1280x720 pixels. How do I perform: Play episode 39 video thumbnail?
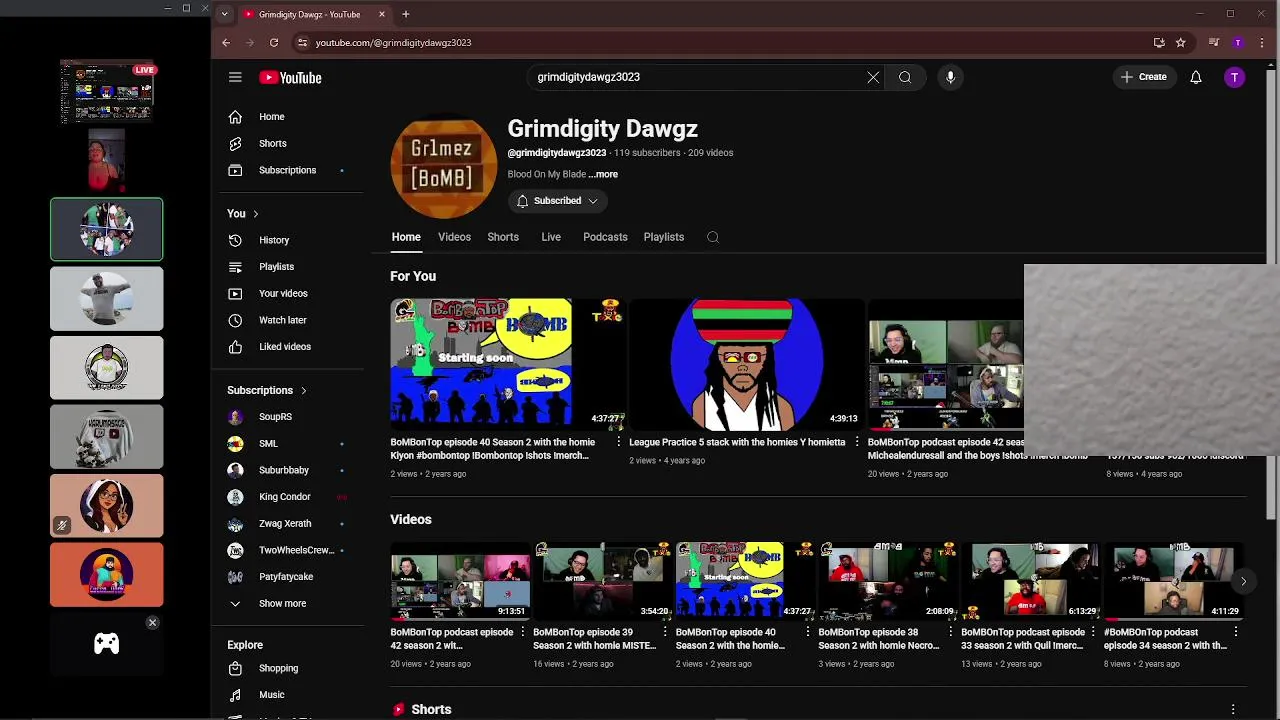tap(602, 581)
